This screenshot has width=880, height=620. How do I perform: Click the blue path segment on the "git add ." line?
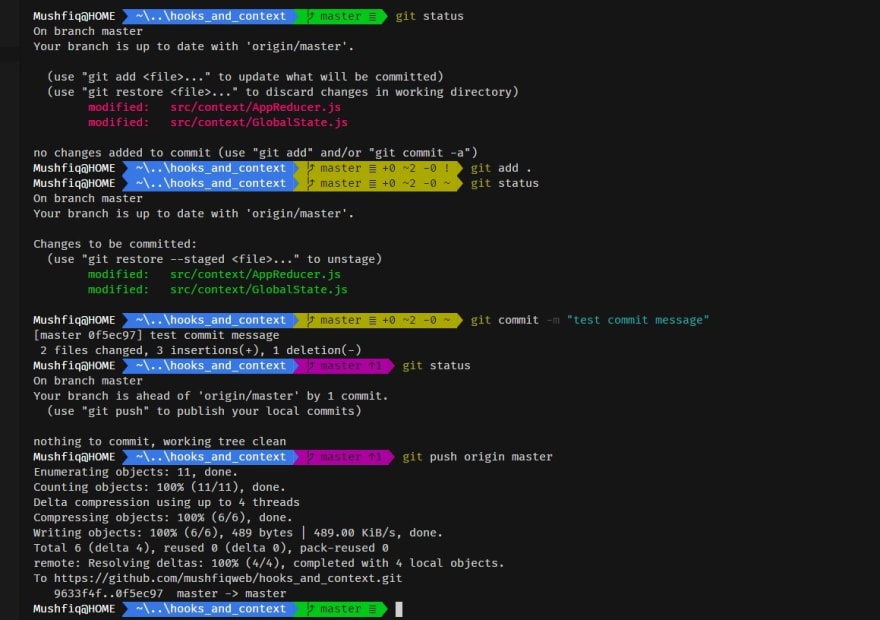coord(210,168)
